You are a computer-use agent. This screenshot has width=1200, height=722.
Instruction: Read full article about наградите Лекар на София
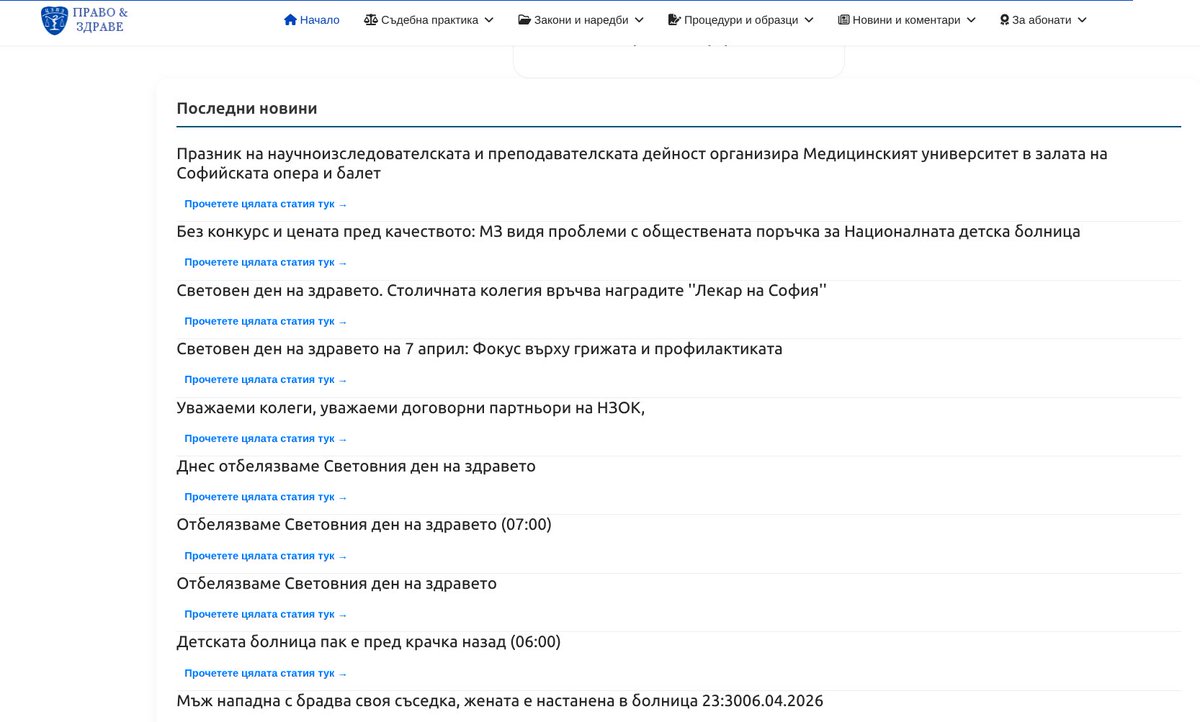265,322
